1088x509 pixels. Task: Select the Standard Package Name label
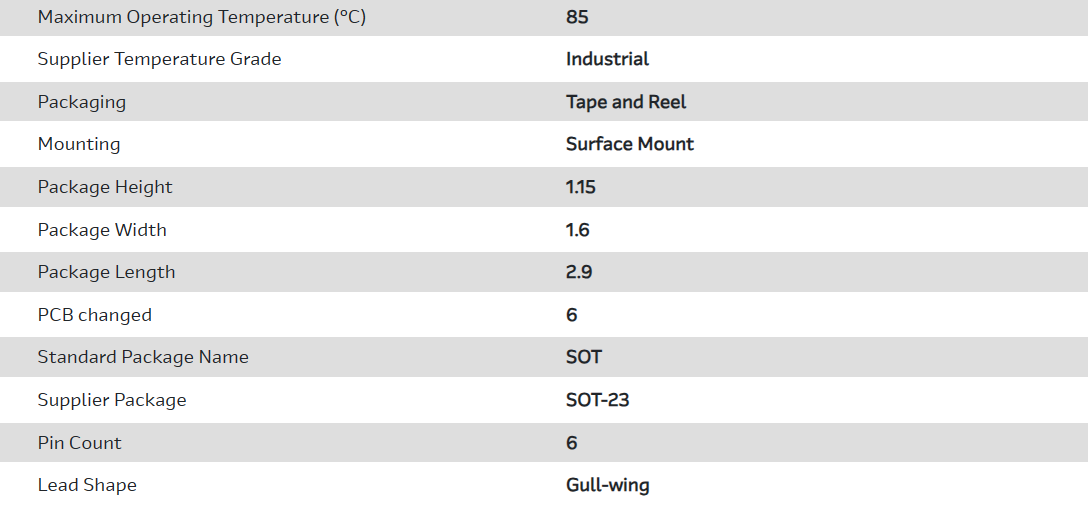pyautogui.click(x=143, y=357)
